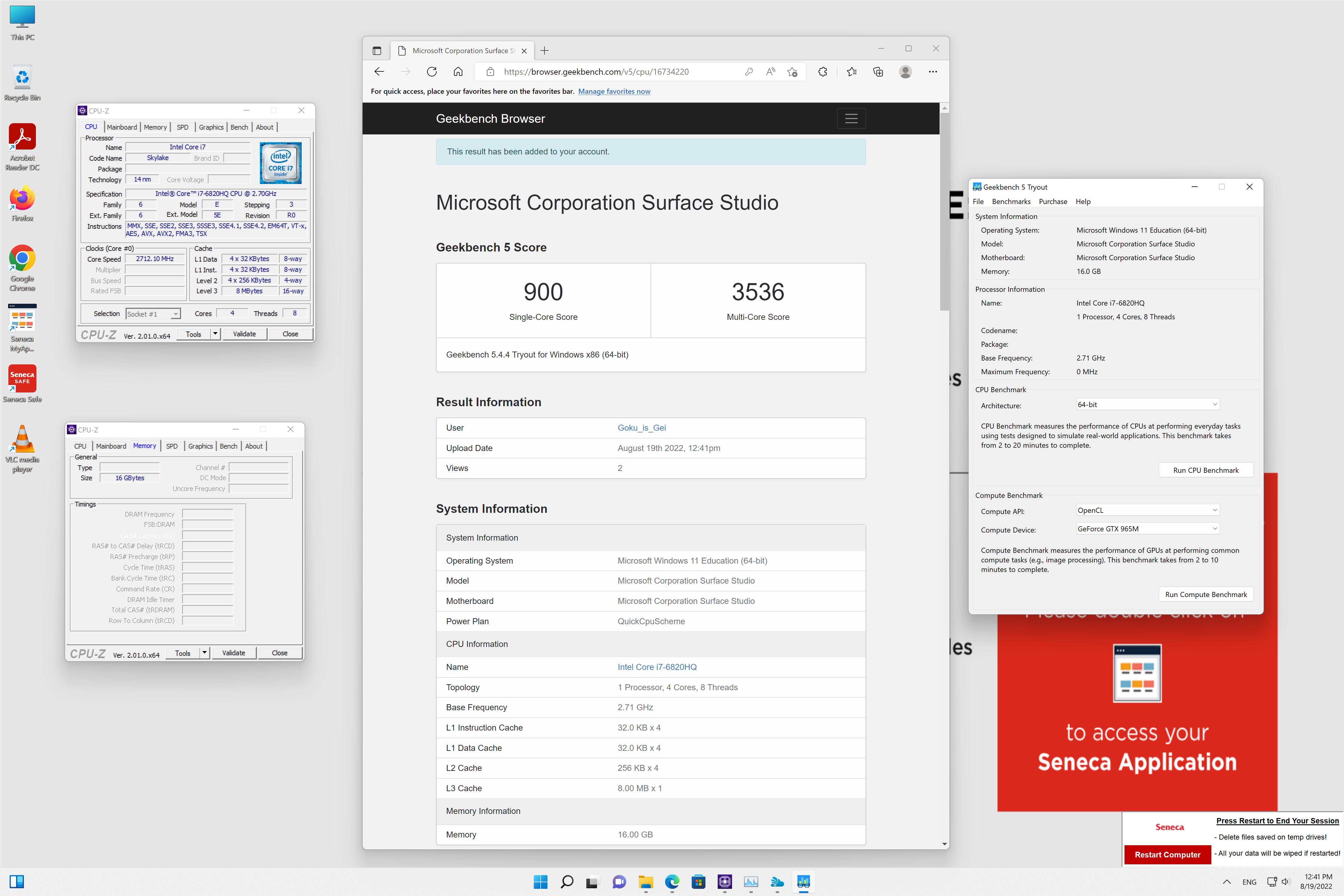The image size is (1344, 896).
Task: Click Manage favorites now link
Action: pyautogui.click(x=614, y=91)
